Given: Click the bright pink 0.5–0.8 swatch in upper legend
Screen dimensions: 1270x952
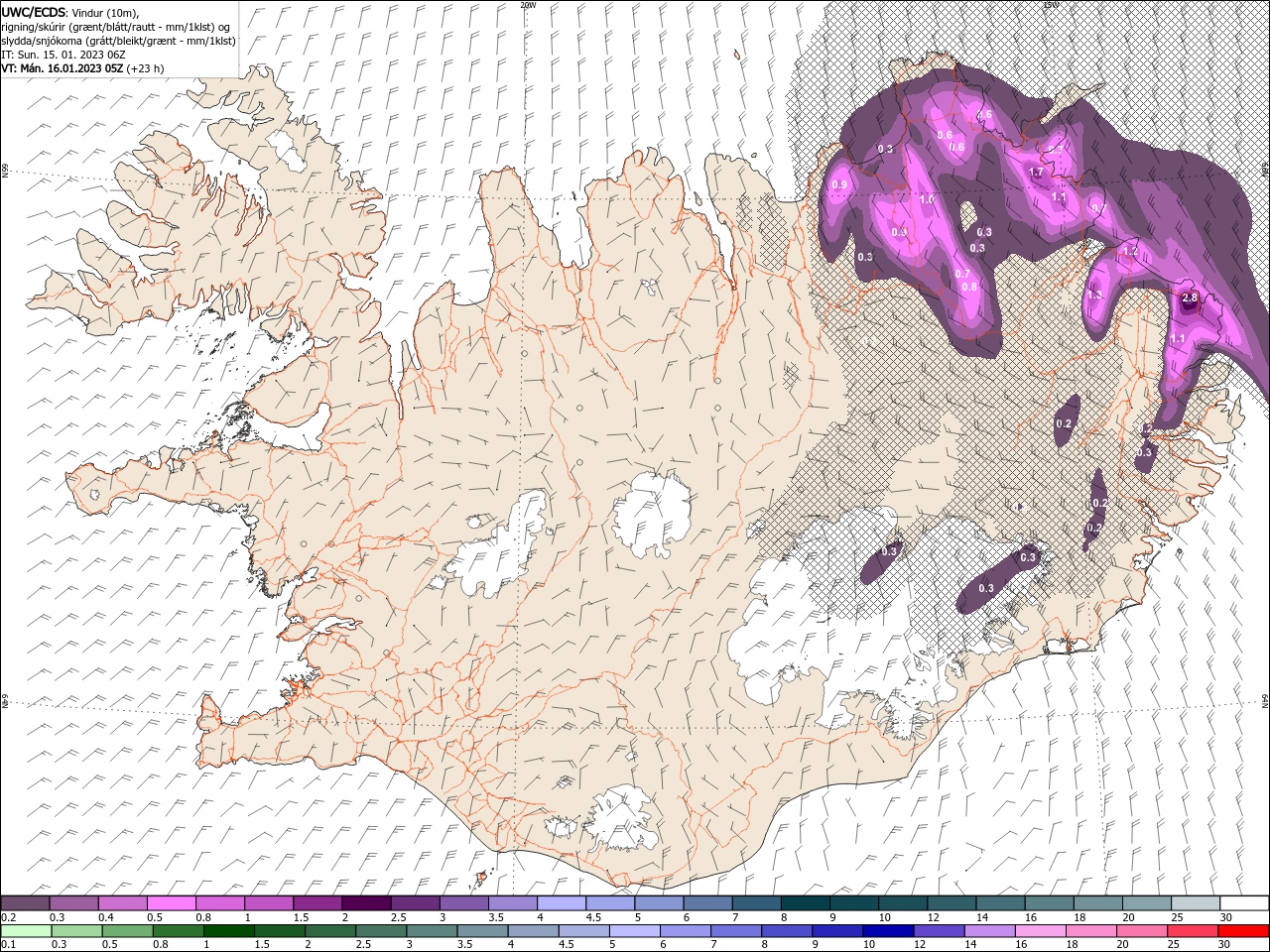Looking at the screenshot, I should click(x=171, y=903).
